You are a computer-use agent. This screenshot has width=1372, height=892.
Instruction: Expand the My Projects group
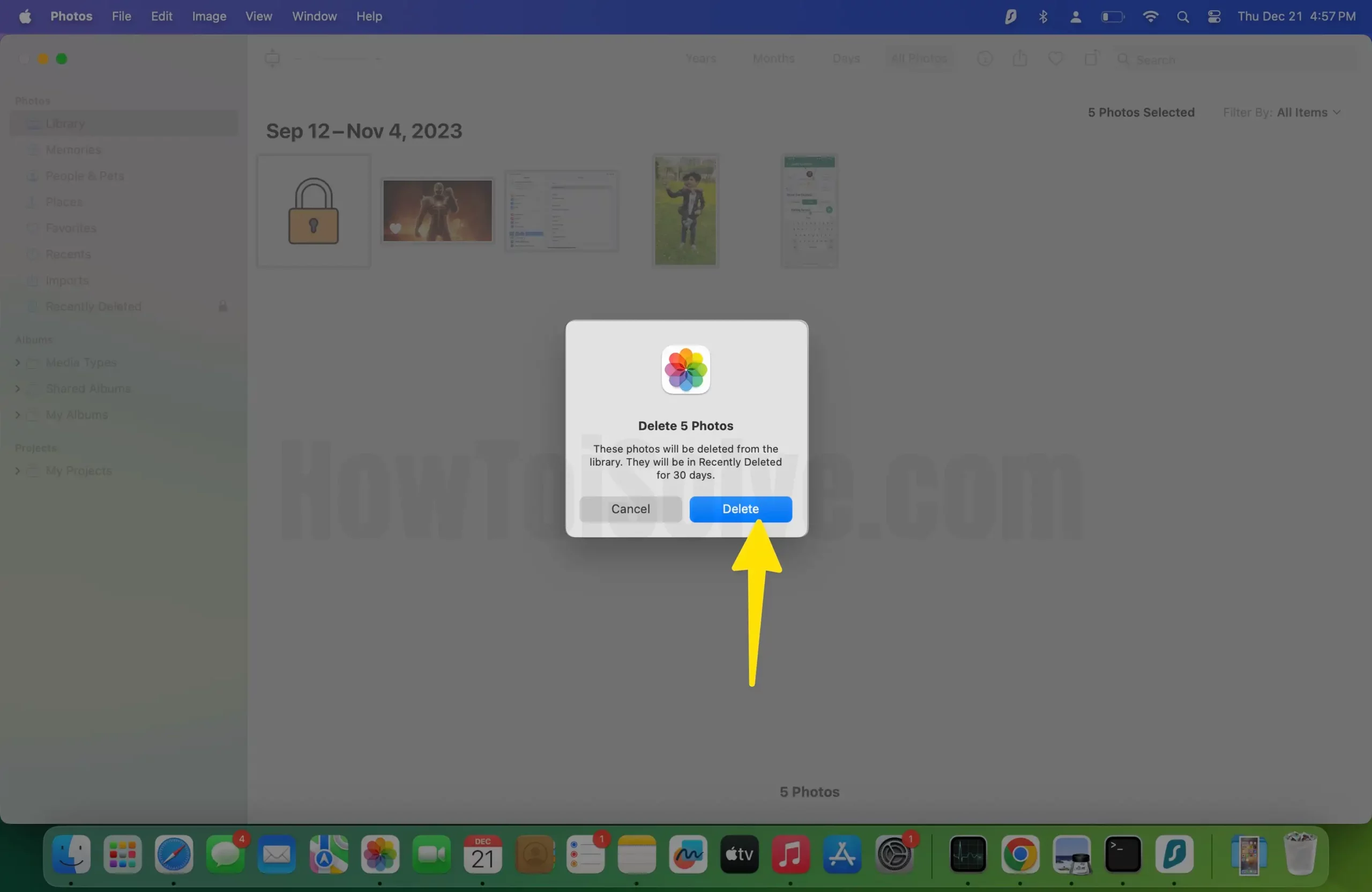point(17,471)
